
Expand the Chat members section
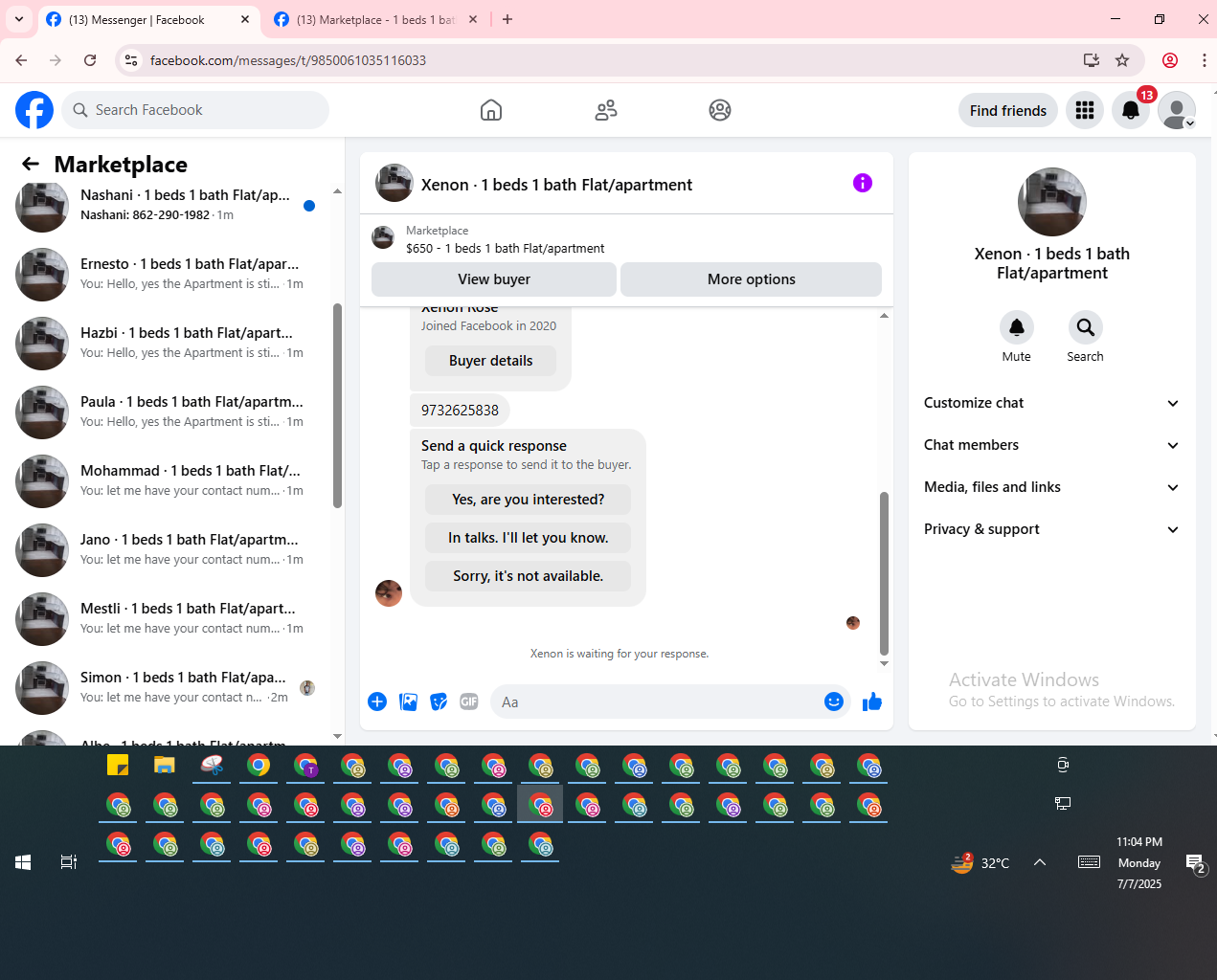[1051, 445]
